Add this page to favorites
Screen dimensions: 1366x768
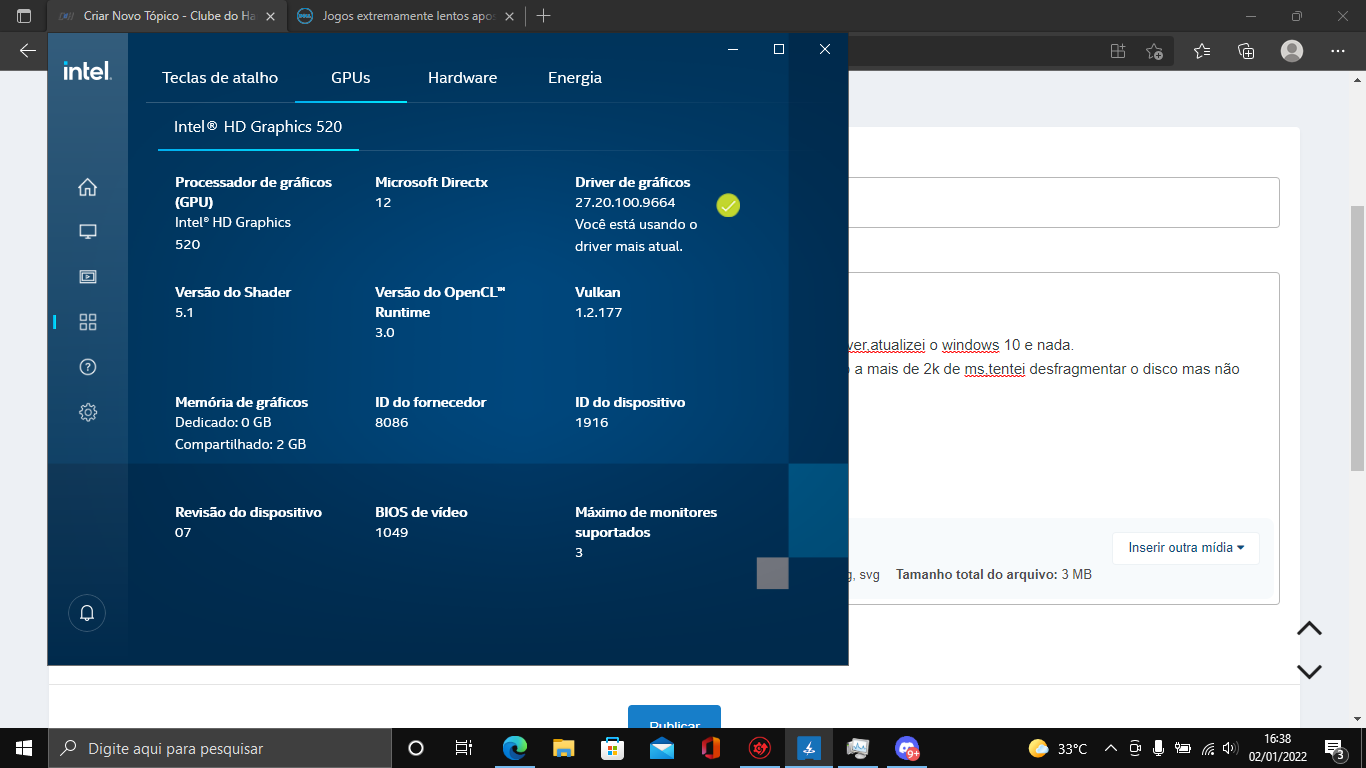click(x=1154, y=51)
